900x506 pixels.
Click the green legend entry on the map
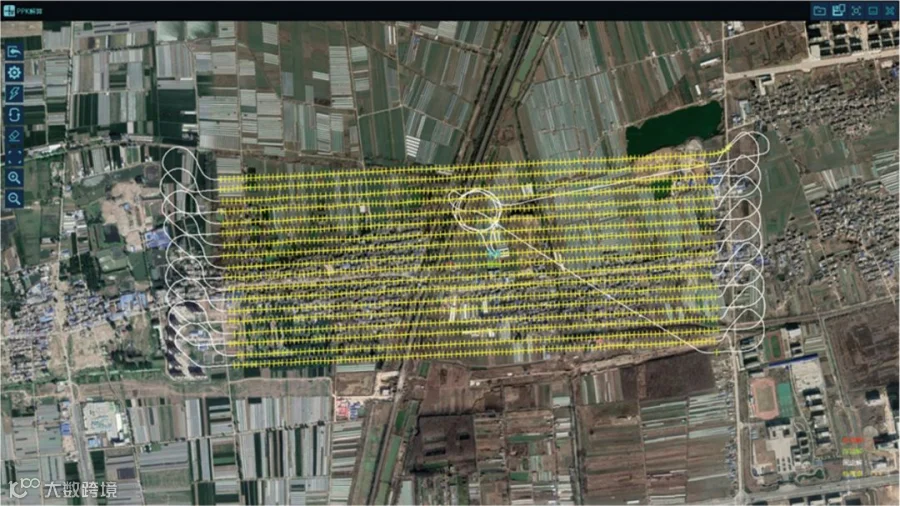click(852, 451)
